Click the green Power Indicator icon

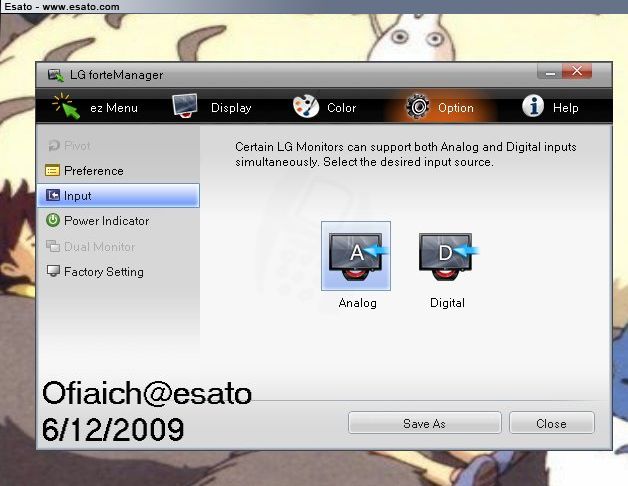tap(53, 220)
